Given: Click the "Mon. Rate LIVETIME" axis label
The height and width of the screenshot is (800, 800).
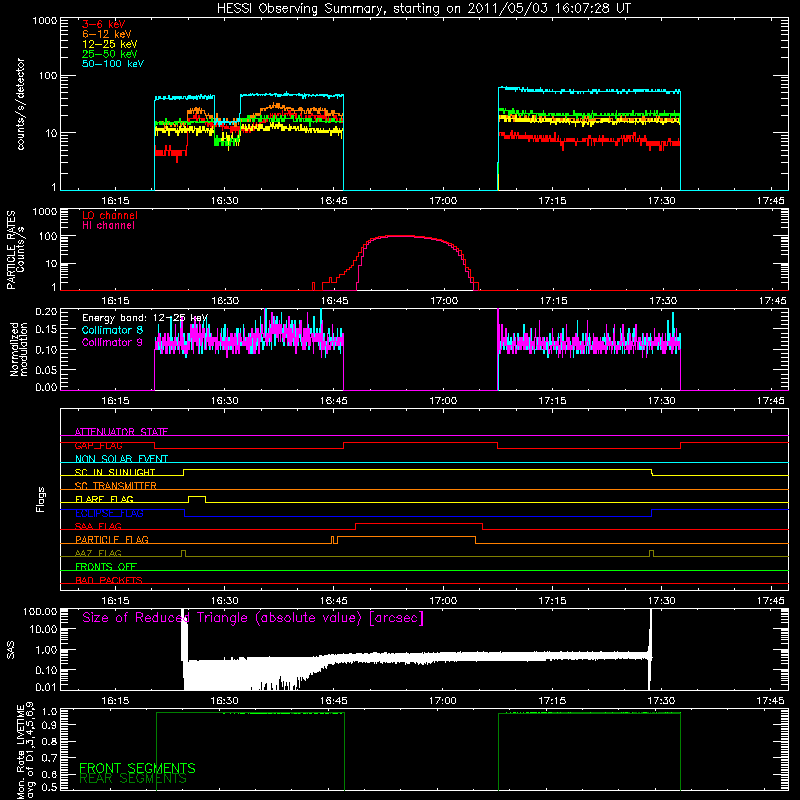Looking at the screenshot, I should pyautogui.click(x=21, y=752).
